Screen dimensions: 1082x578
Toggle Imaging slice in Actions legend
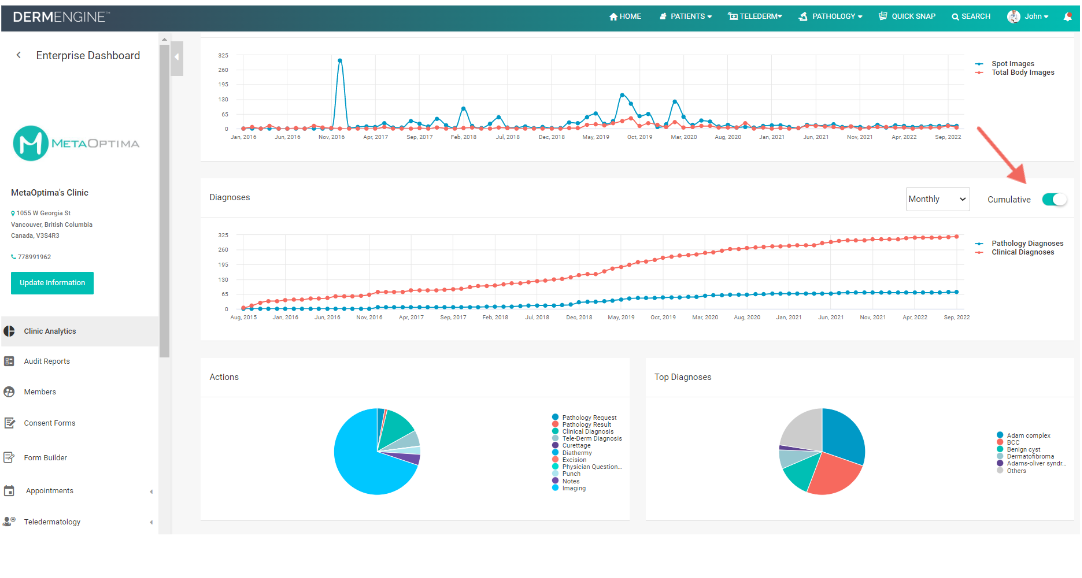pos(569,488)
